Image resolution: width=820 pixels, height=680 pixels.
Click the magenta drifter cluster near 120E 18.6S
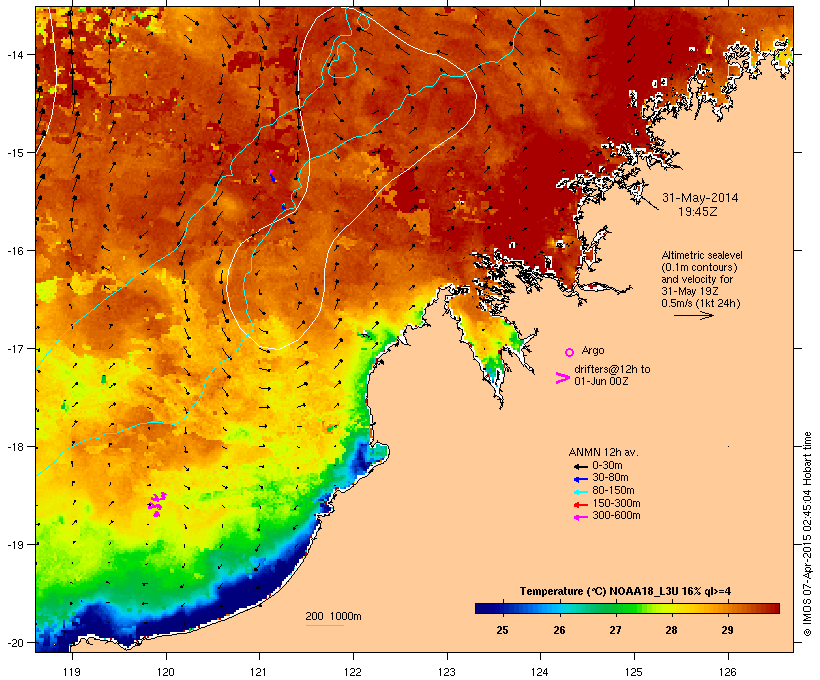coord(157,504)
